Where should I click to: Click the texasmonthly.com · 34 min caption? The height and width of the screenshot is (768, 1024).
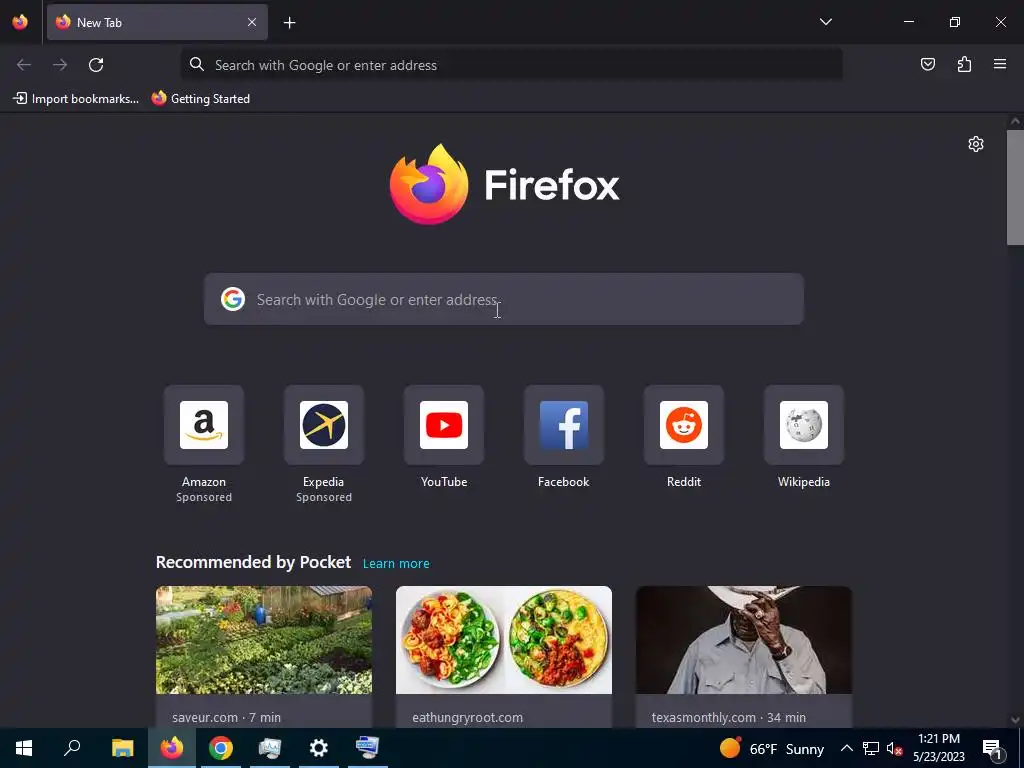(x=729, y=717)
